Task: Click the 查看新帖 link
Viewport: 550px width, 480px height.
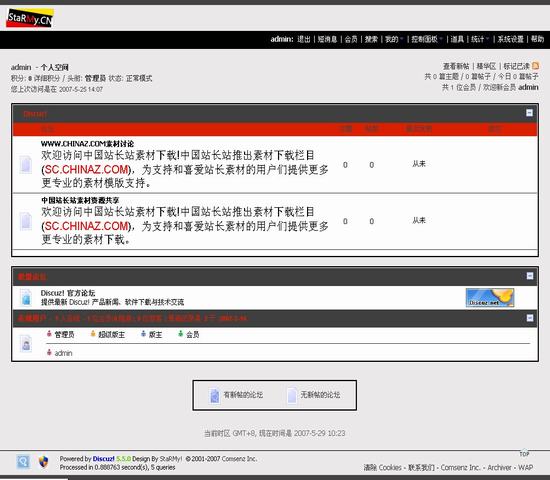Action: pyautogui.click(x=456, y=66)
